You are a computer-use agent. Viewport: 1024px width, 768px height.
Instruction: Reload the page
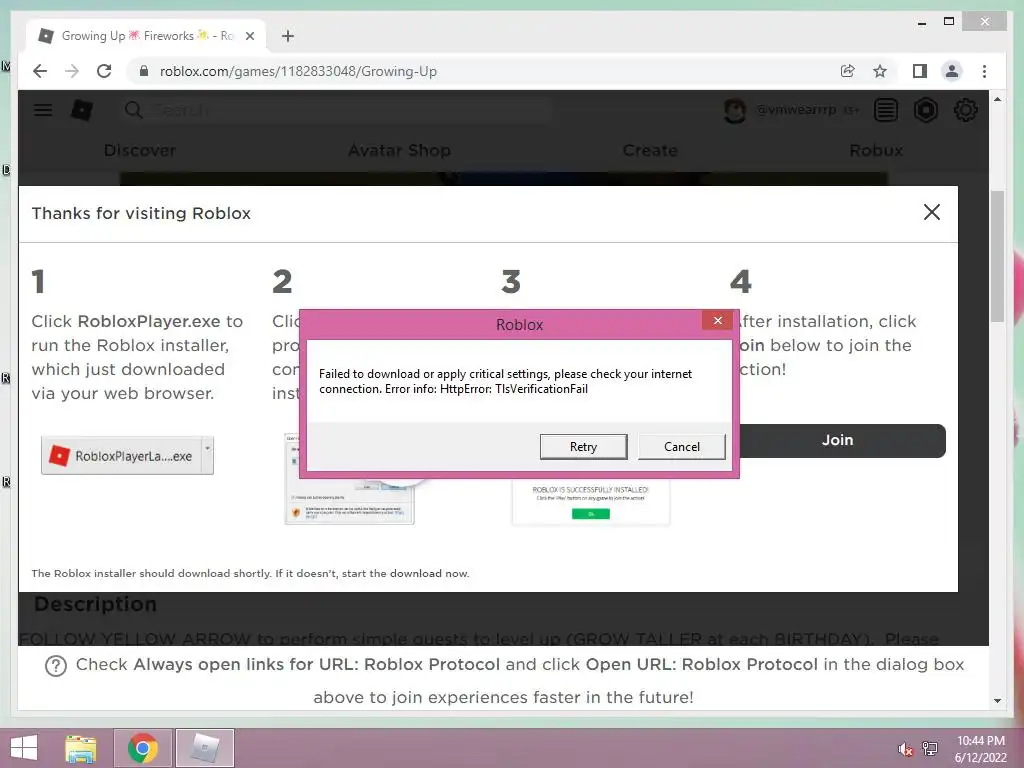pos(104,71)
